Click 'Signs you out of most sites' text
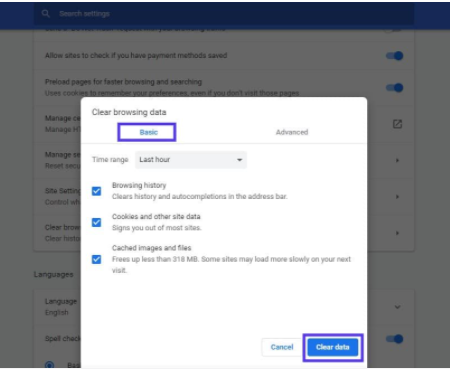 157,228
